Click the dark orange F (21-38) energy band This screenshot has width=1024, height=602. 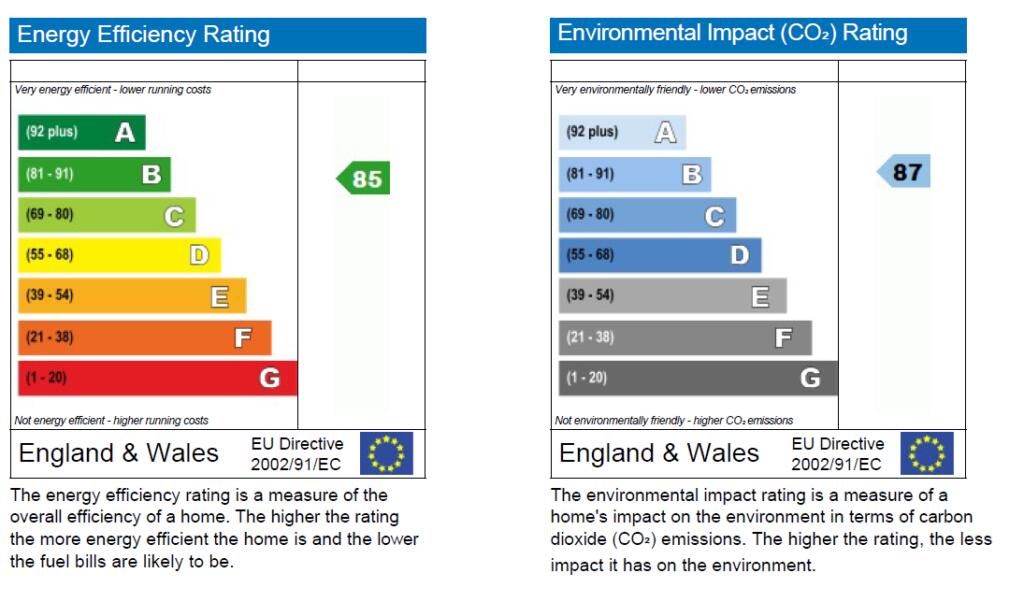(145, 338)
